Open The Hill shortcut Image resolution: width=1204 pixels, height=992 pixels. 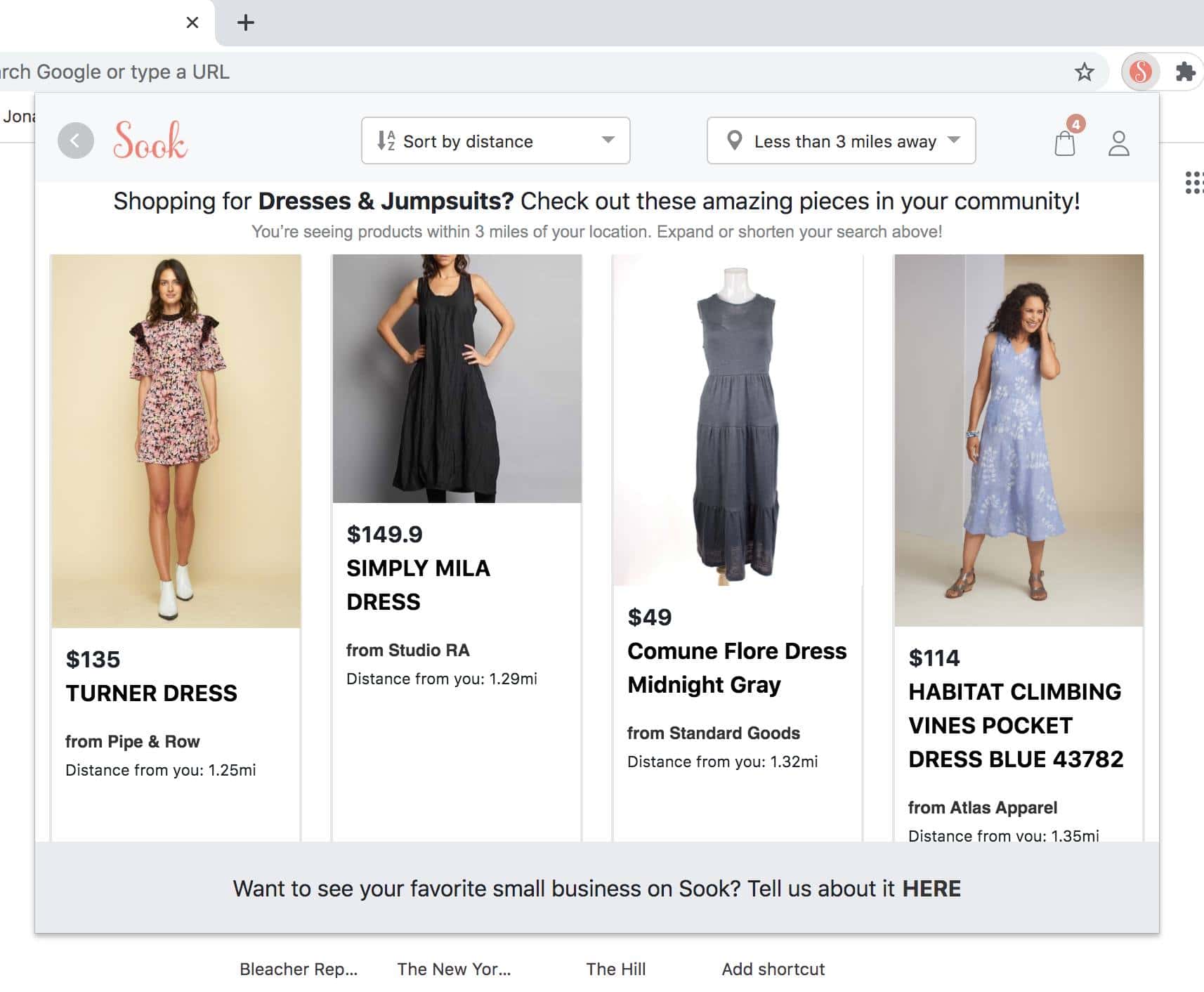pos(615,969)
